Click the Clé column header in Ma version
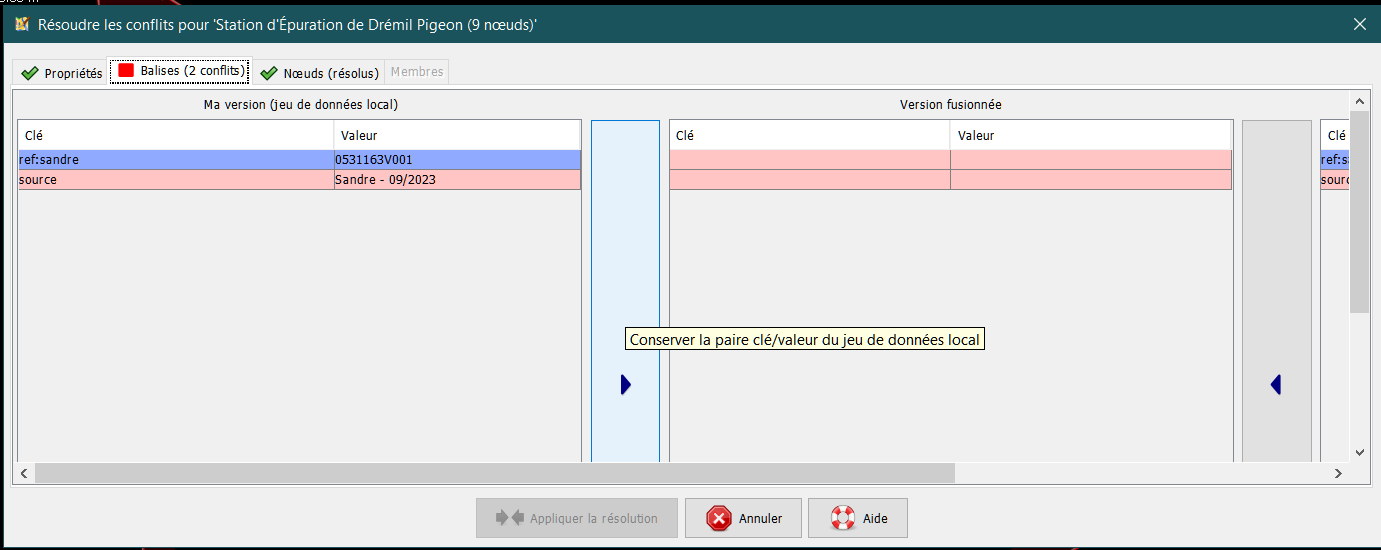 [x=175, y=135]
